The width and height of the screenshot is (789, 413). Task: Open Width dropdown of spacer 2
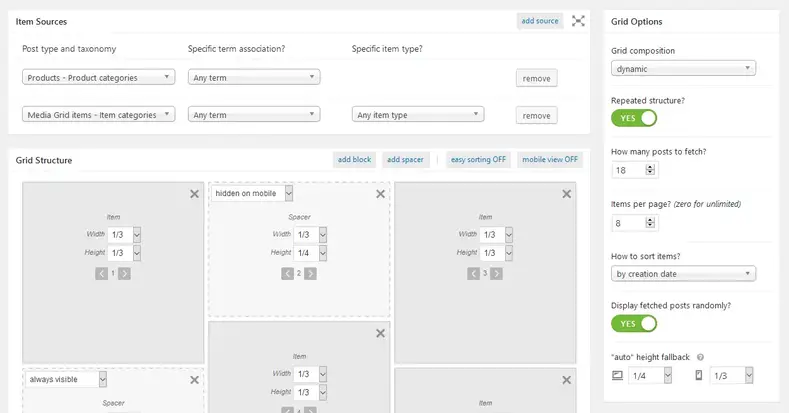[310, 234]
